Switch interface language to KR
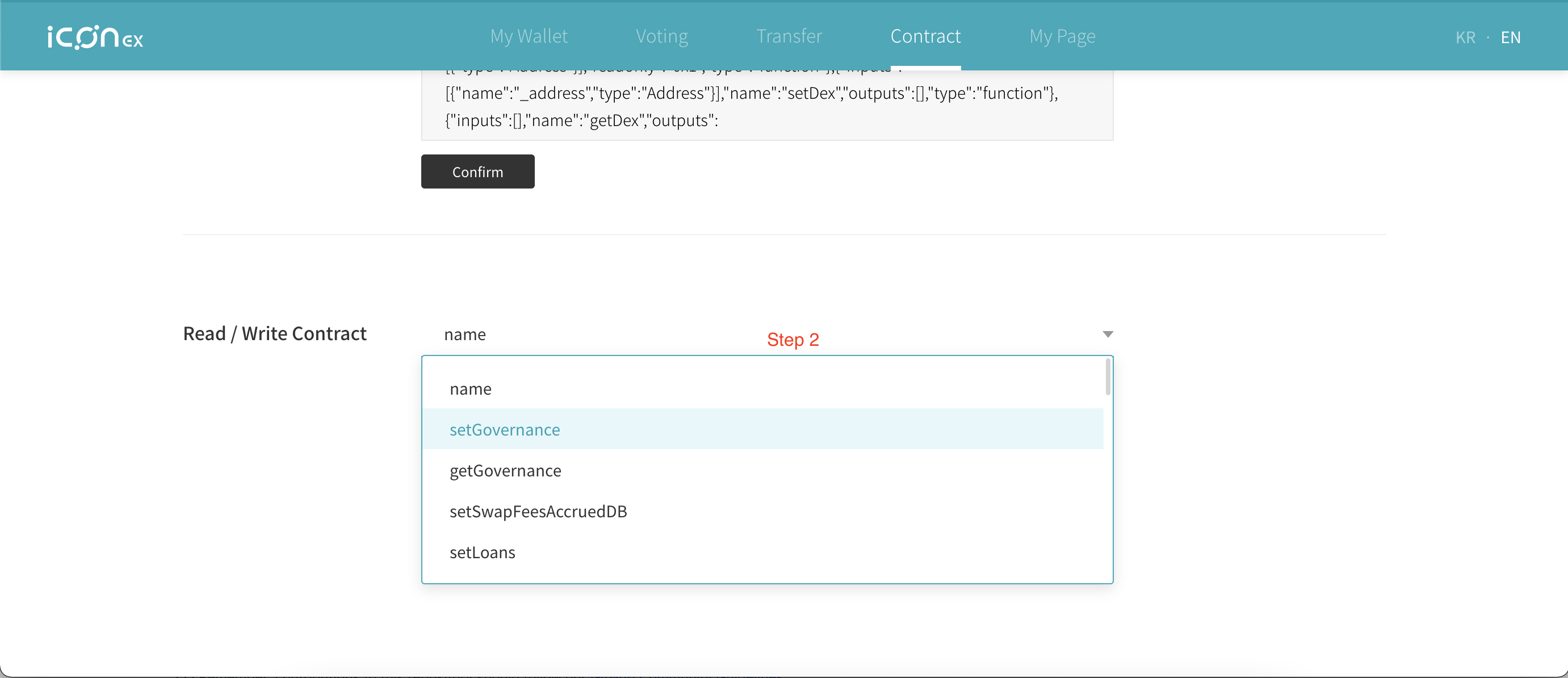This screenshot has height=678, width=1568. (1466, 37)
